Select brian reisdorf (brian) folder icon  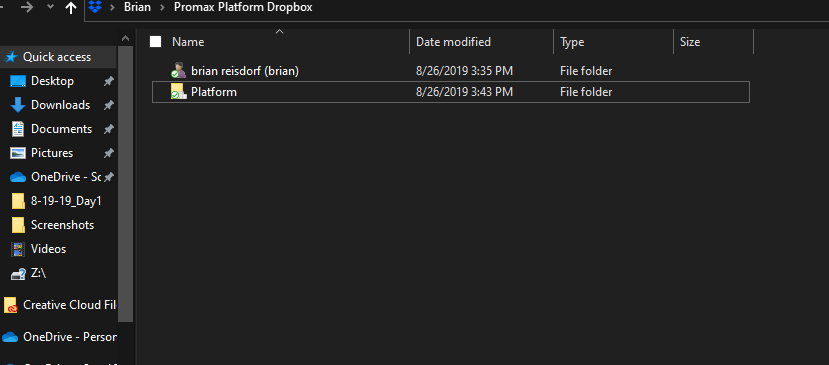[179, 70]
